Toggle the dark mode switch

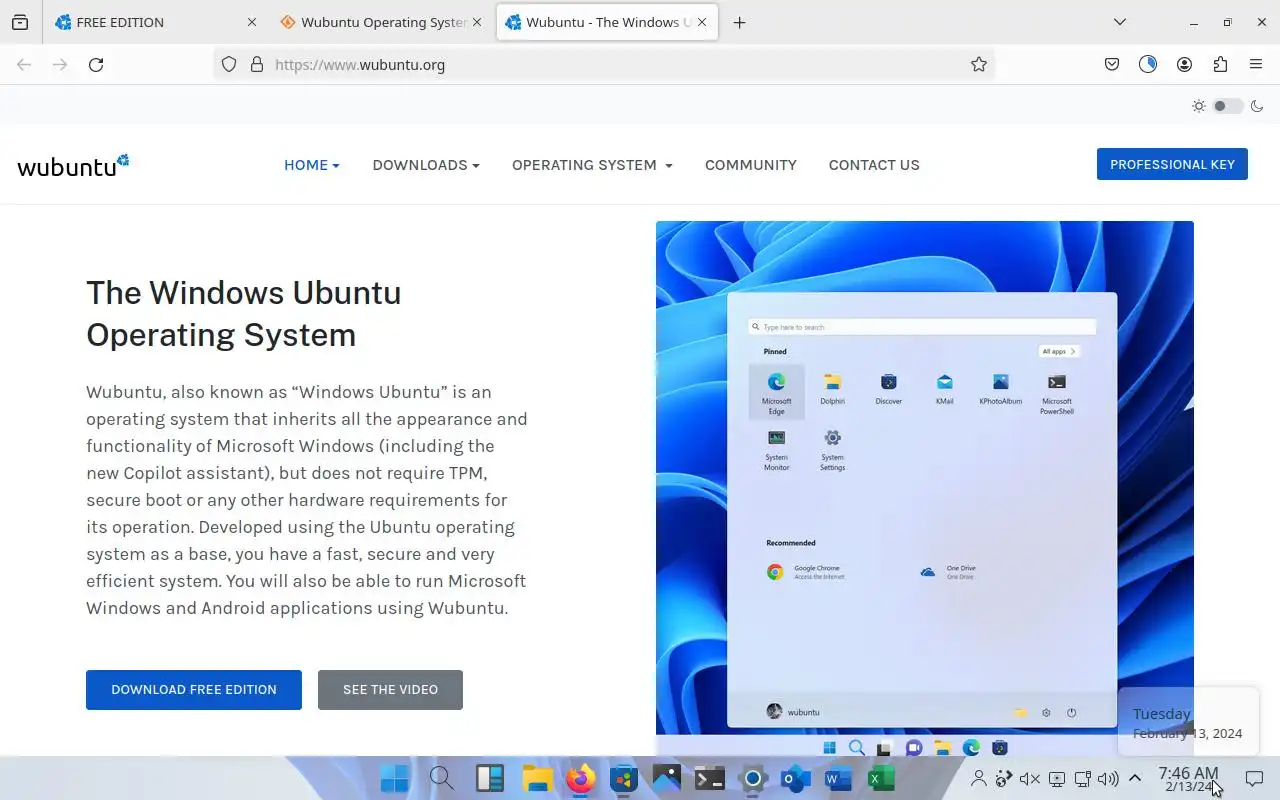[1228, 106]
